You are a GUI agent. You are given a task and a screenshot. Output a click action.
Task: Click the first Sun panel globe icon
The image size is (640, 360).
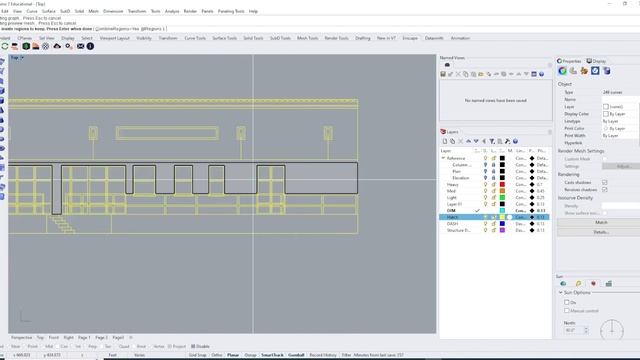563,284
